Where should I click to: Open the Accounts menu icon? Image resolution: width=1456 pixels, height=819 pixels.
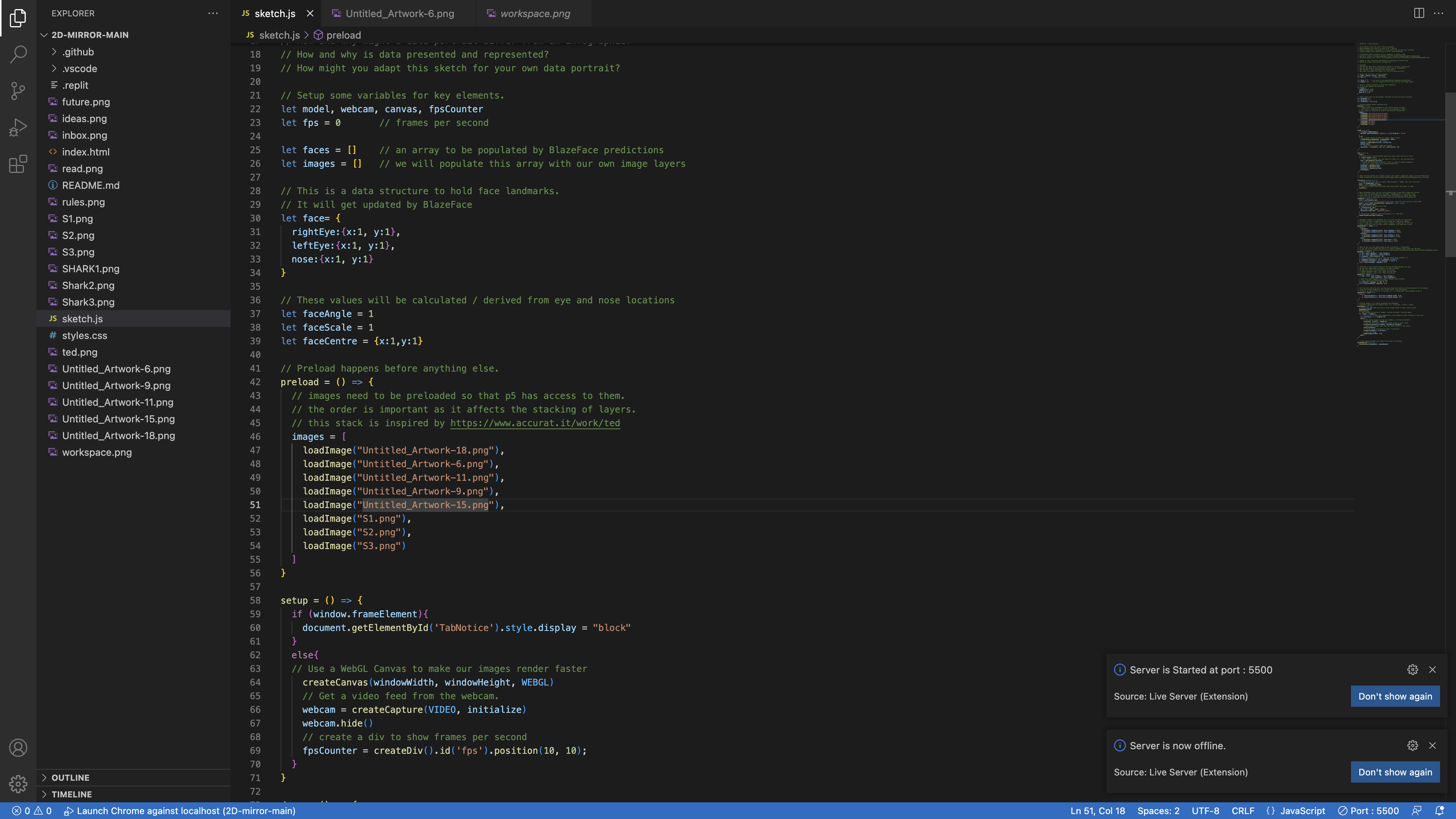click(x=18, y=748)
